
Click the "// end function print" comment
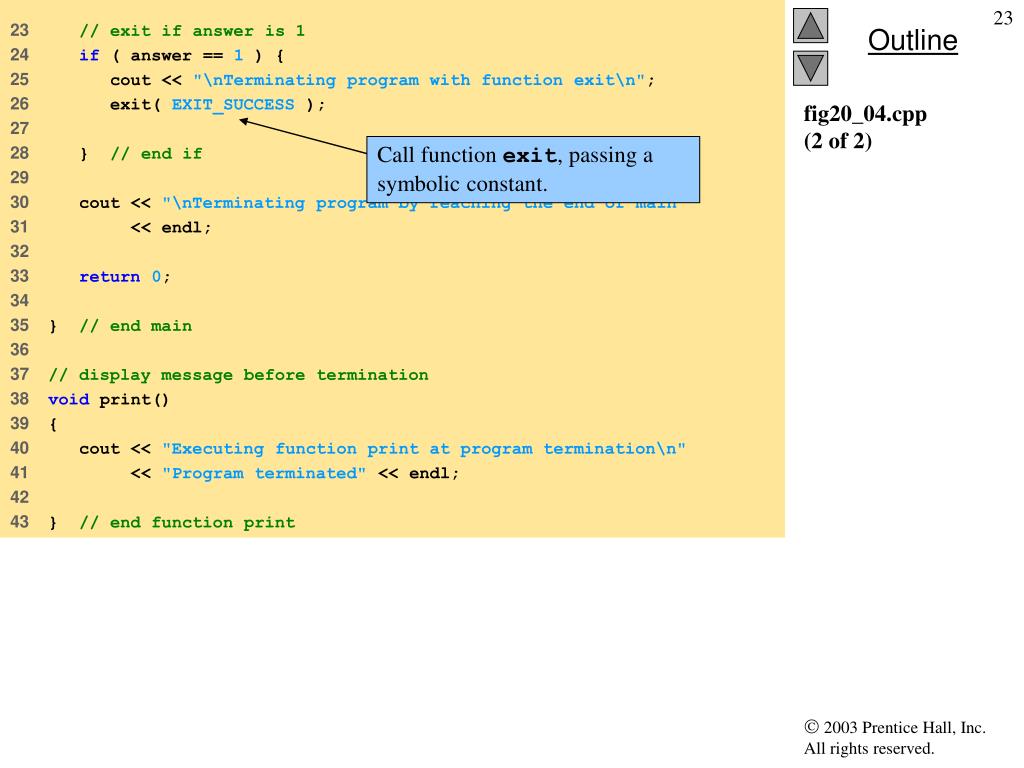click(x=187, y=522)
